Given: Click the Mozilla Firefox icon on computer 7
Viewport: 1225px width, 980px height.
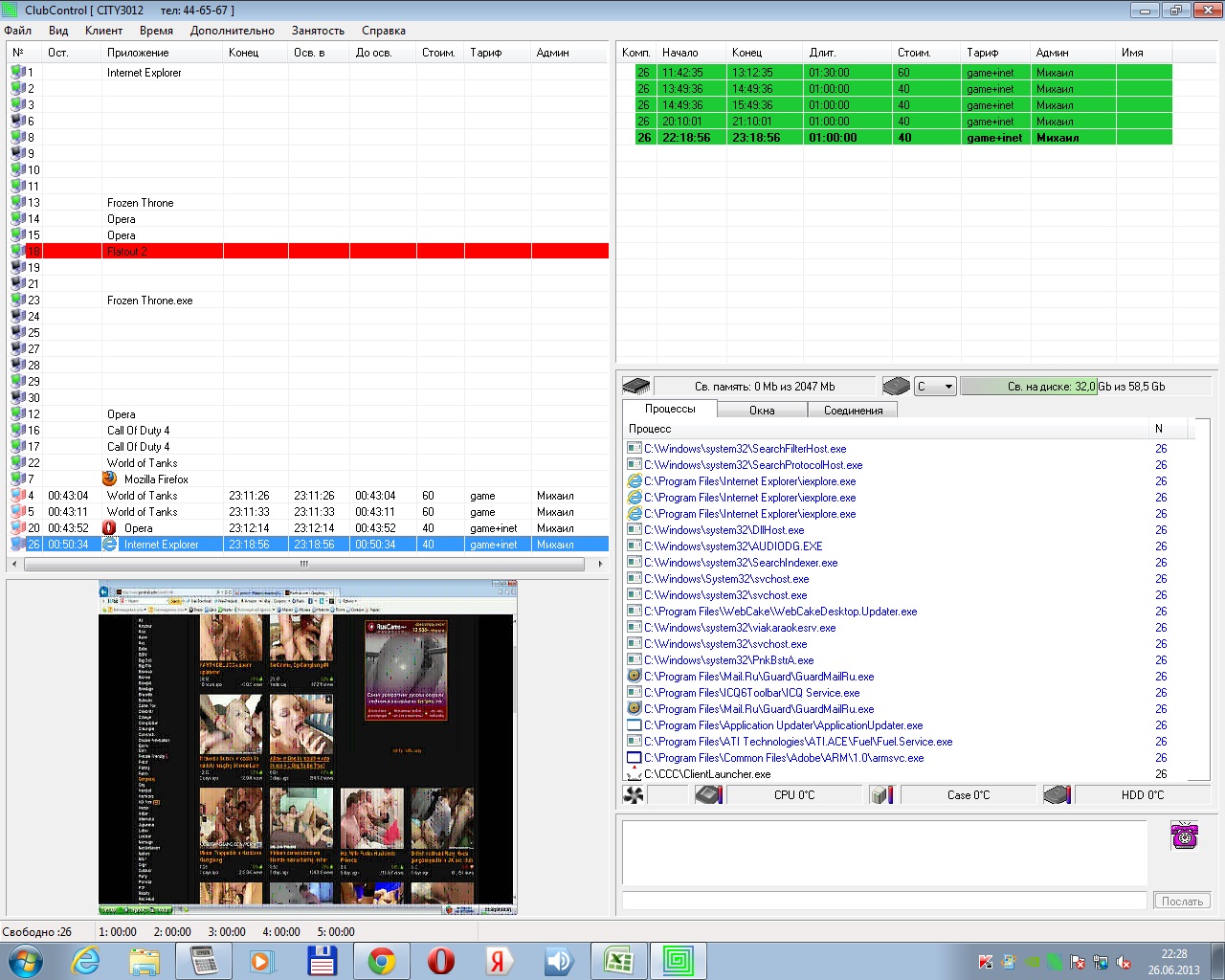Looking at the screenshot, I should (x=110, y=479).
